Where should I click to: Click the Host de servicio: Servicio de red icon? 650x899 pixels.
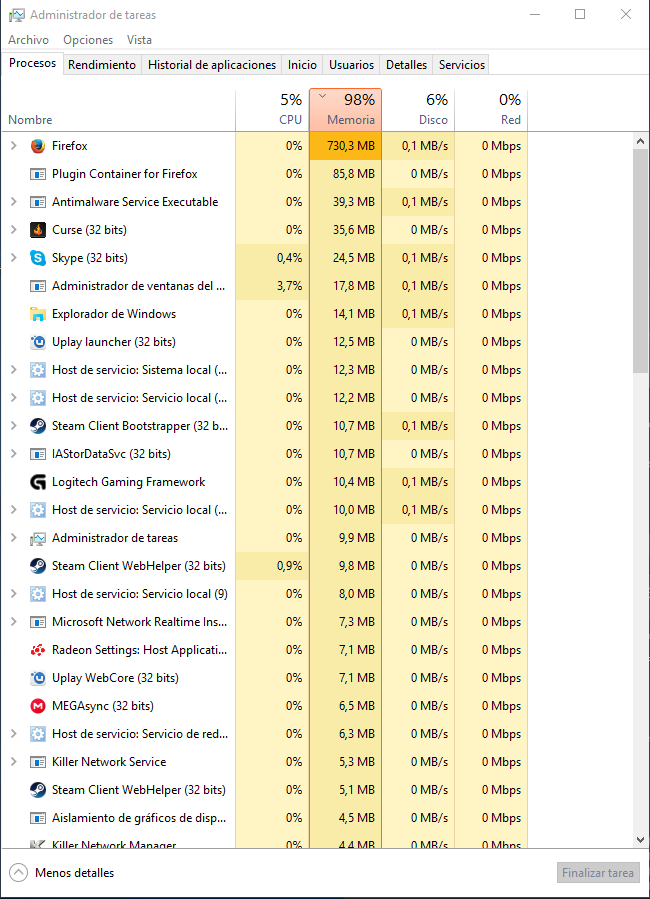coord(38,734)
